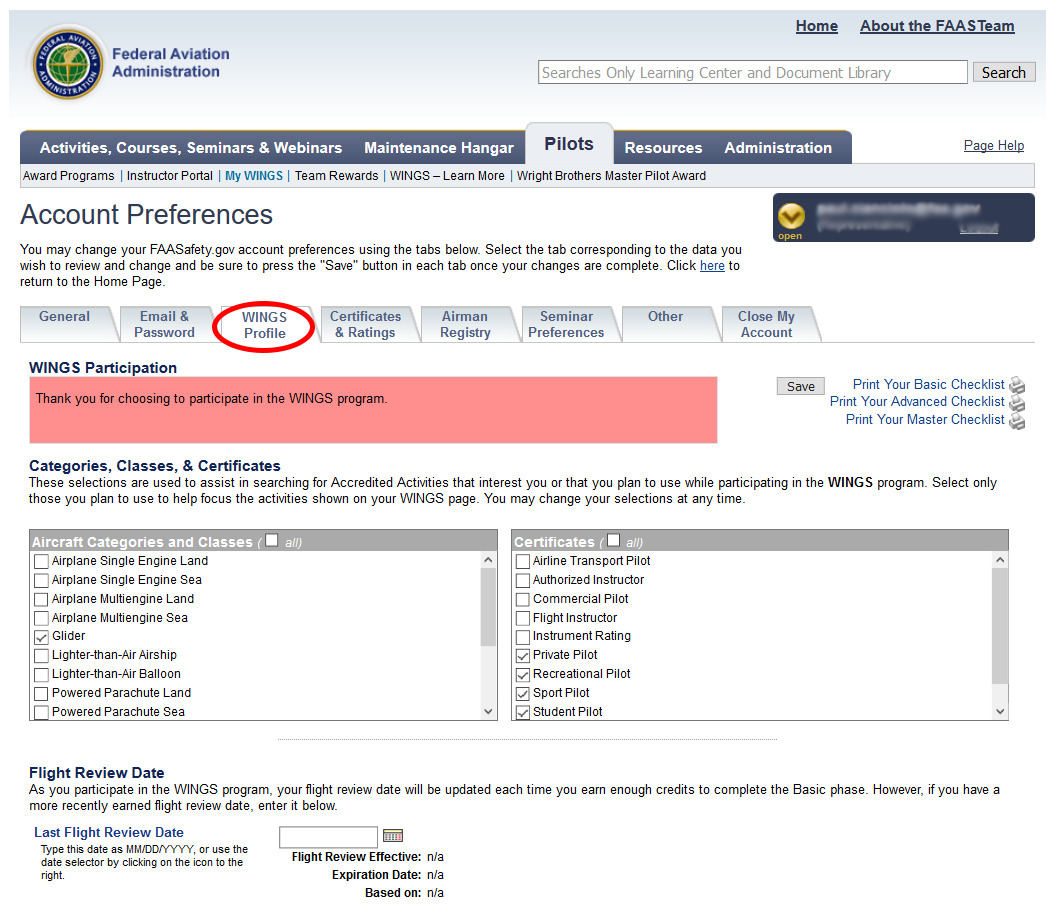Check Airplane Multiengine Land

coord(41,599)
